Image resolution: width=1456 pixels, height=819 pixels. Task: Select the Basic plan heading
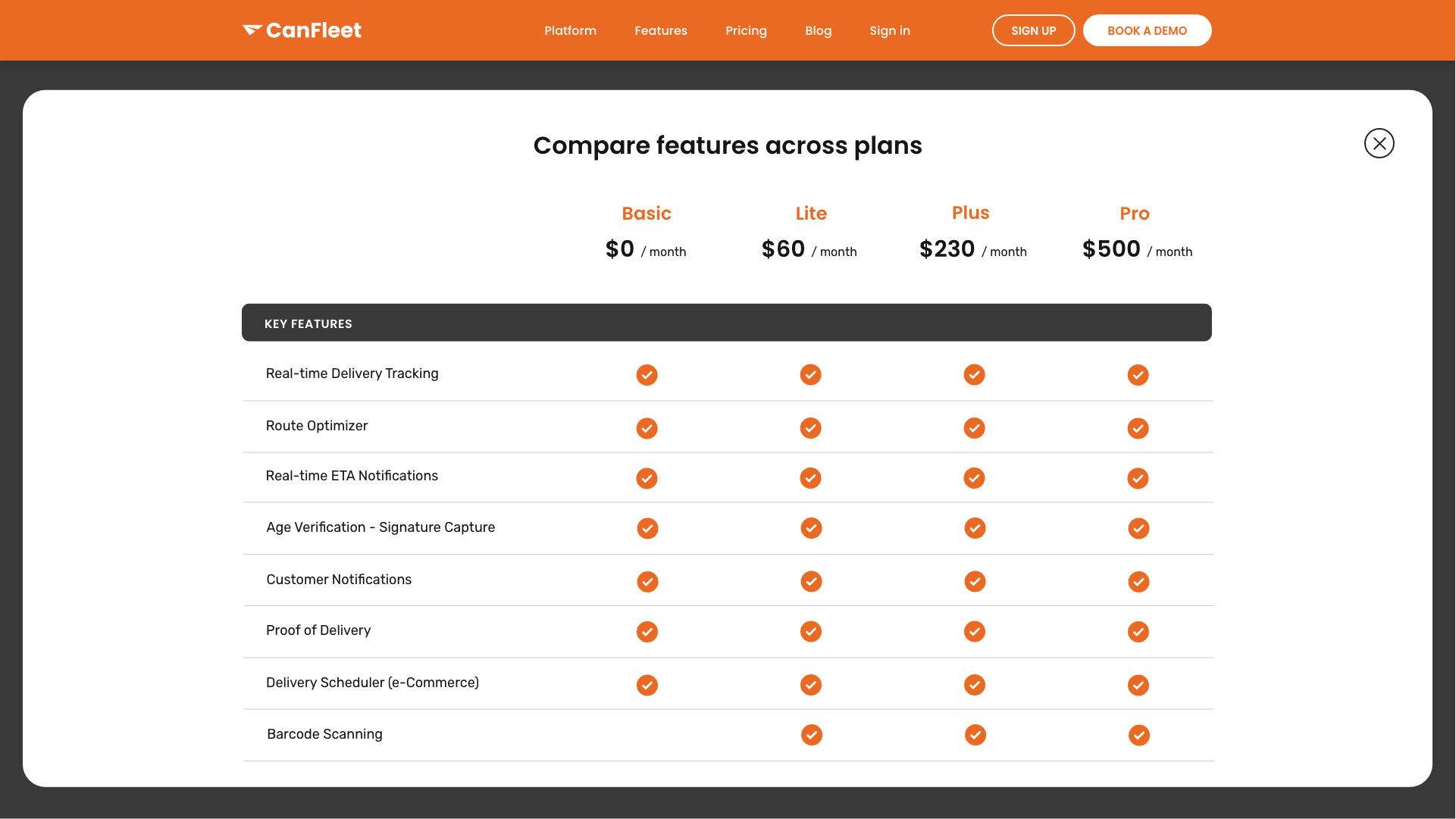647,214
